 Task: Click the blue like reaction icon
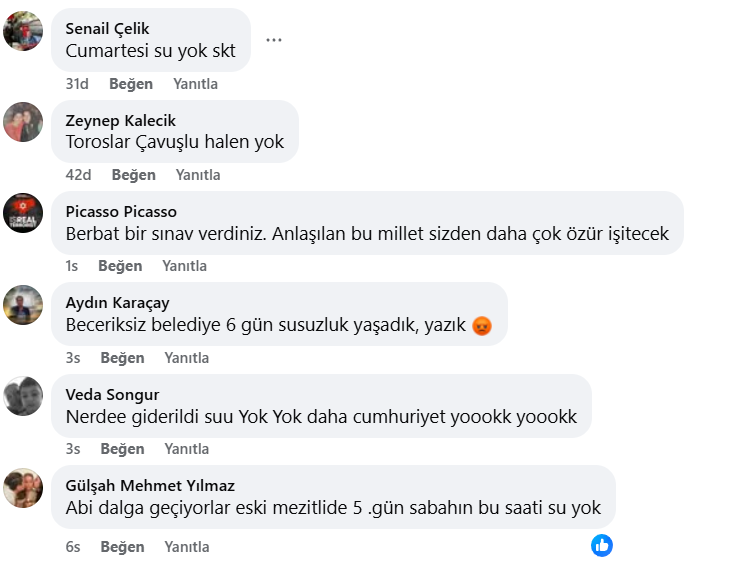click(x=601, y=545)
